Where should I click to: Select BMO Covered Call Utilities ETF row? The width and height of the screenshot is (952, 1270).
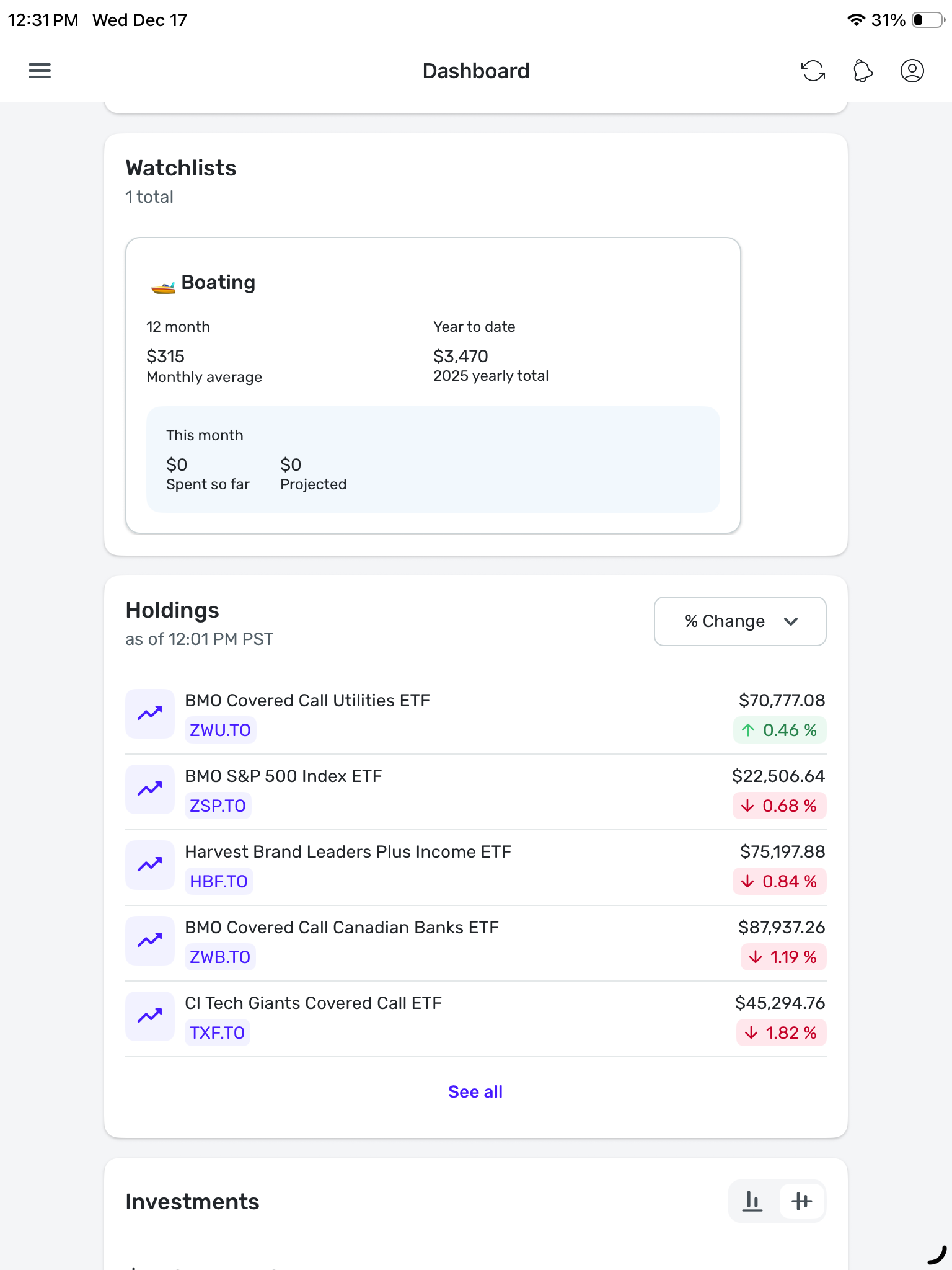click(x=307, y=701)
